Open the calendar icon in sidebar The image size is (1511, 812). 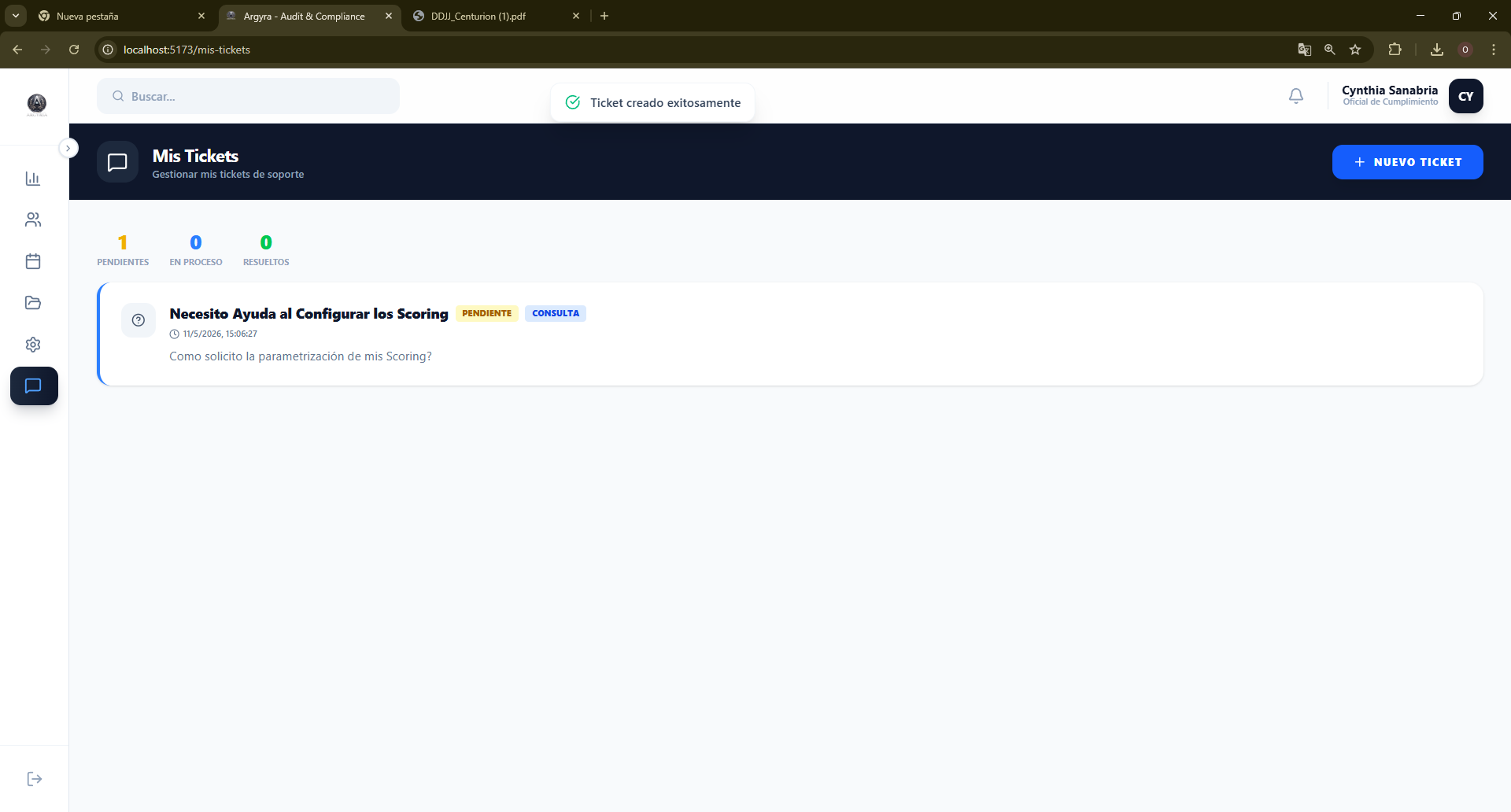[x=33, y=261]
